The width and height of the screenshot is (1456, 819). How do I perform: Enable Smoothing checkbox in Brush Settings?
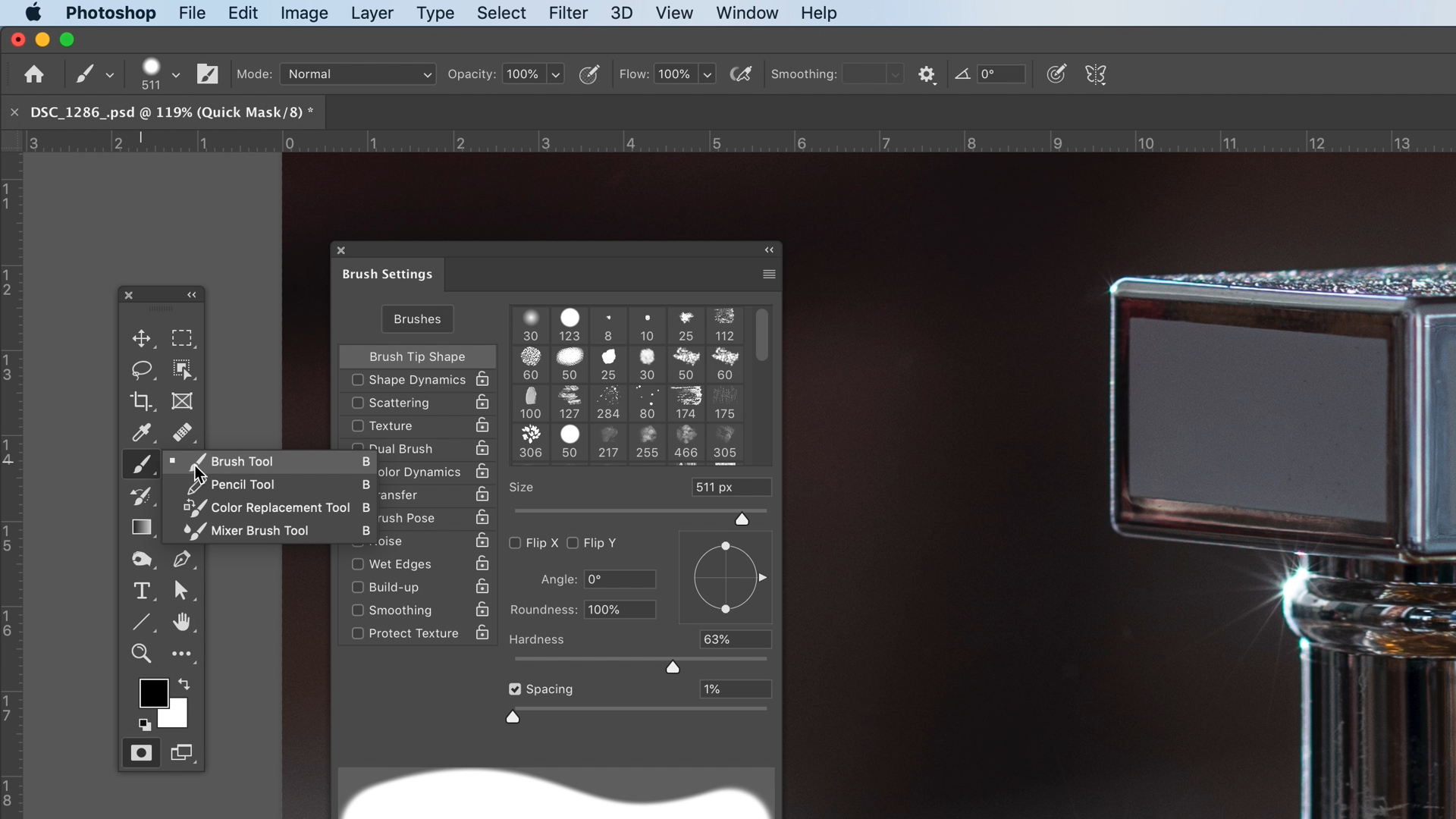tap(358, 610)
